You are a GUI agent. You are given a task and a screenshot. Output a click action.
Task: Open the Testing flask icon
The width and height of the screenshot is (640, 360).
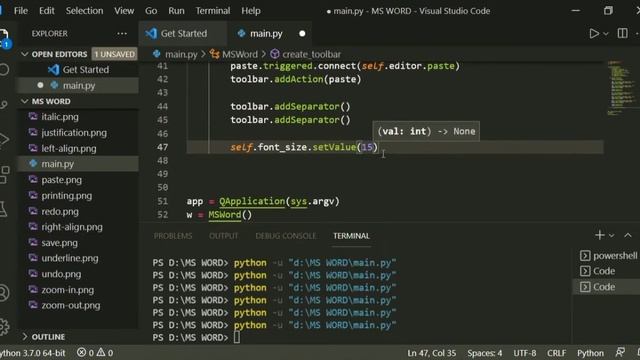tap(3, 209)
